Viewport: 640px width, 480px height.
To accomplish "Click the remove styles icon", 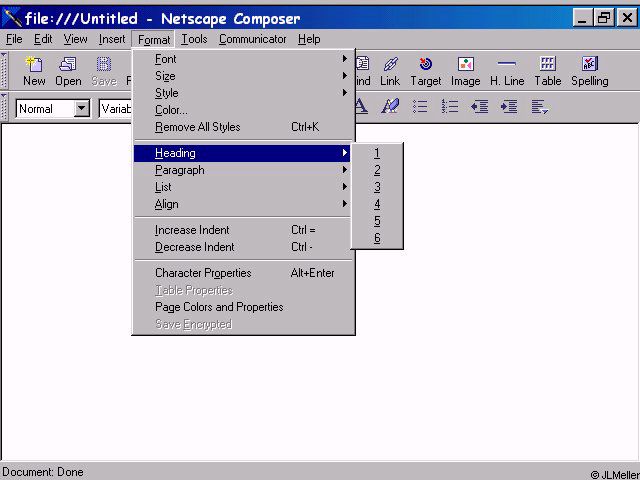I will pyautogui.click(x=390, y=107).
